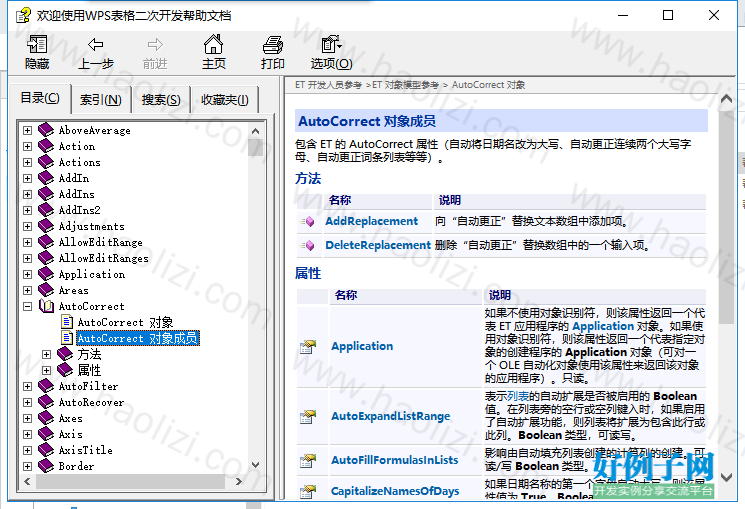Click the content pane vertical scrollbar thumb
Image resolution: width=745 pixels, height=509 pixels.
pyautogui.click(x=726, y=216)
